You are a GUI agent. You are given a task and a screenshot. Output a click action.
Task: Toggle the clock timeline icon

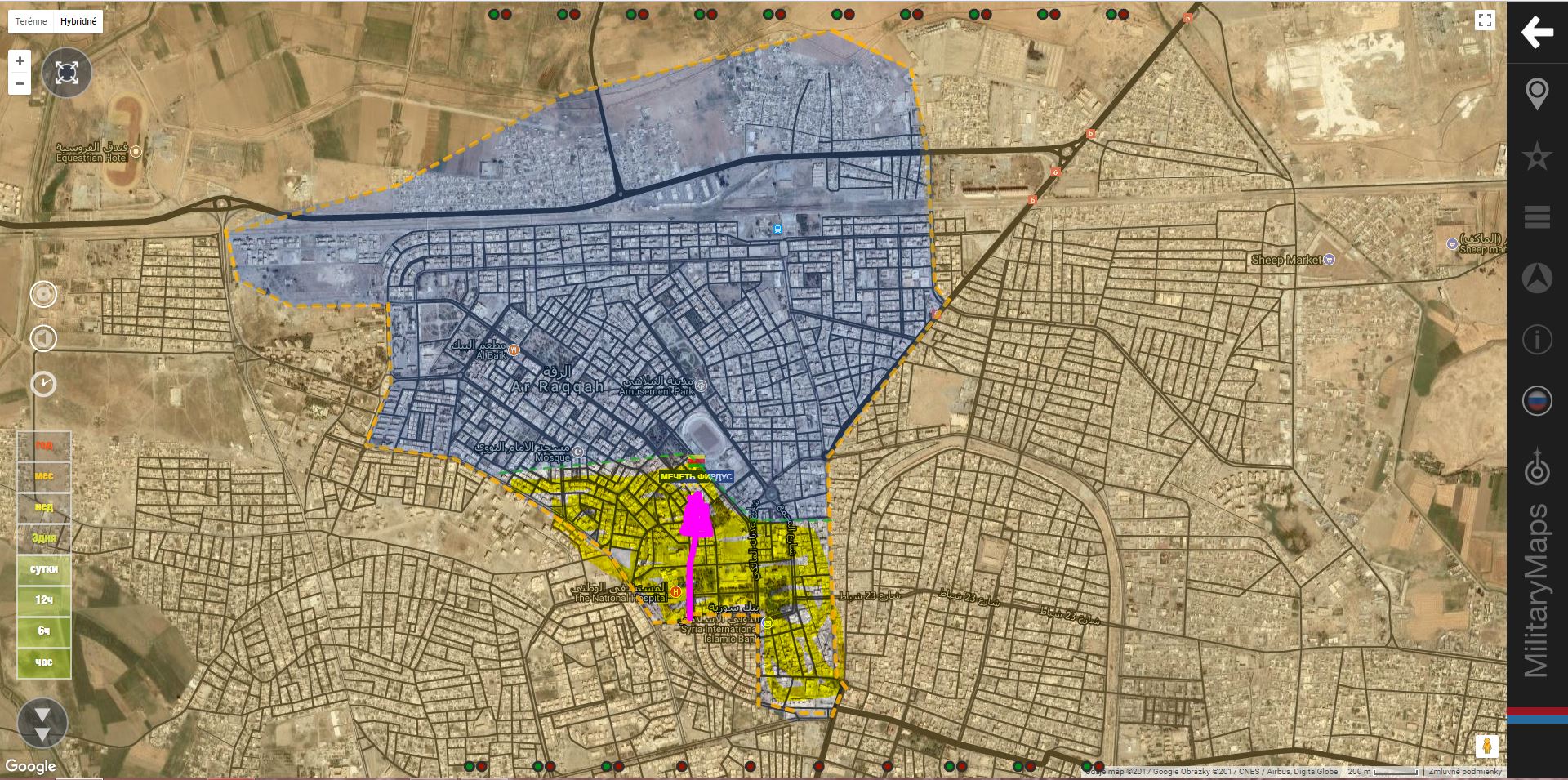(x=43, y=383)
